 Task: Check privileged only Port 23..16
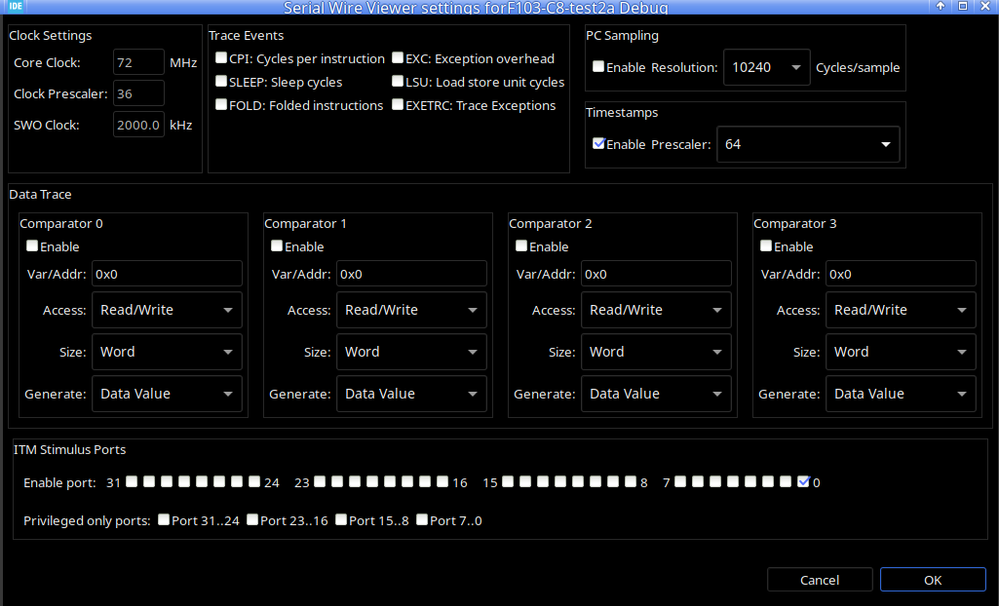pyautogui.click(x=252, y=520)
